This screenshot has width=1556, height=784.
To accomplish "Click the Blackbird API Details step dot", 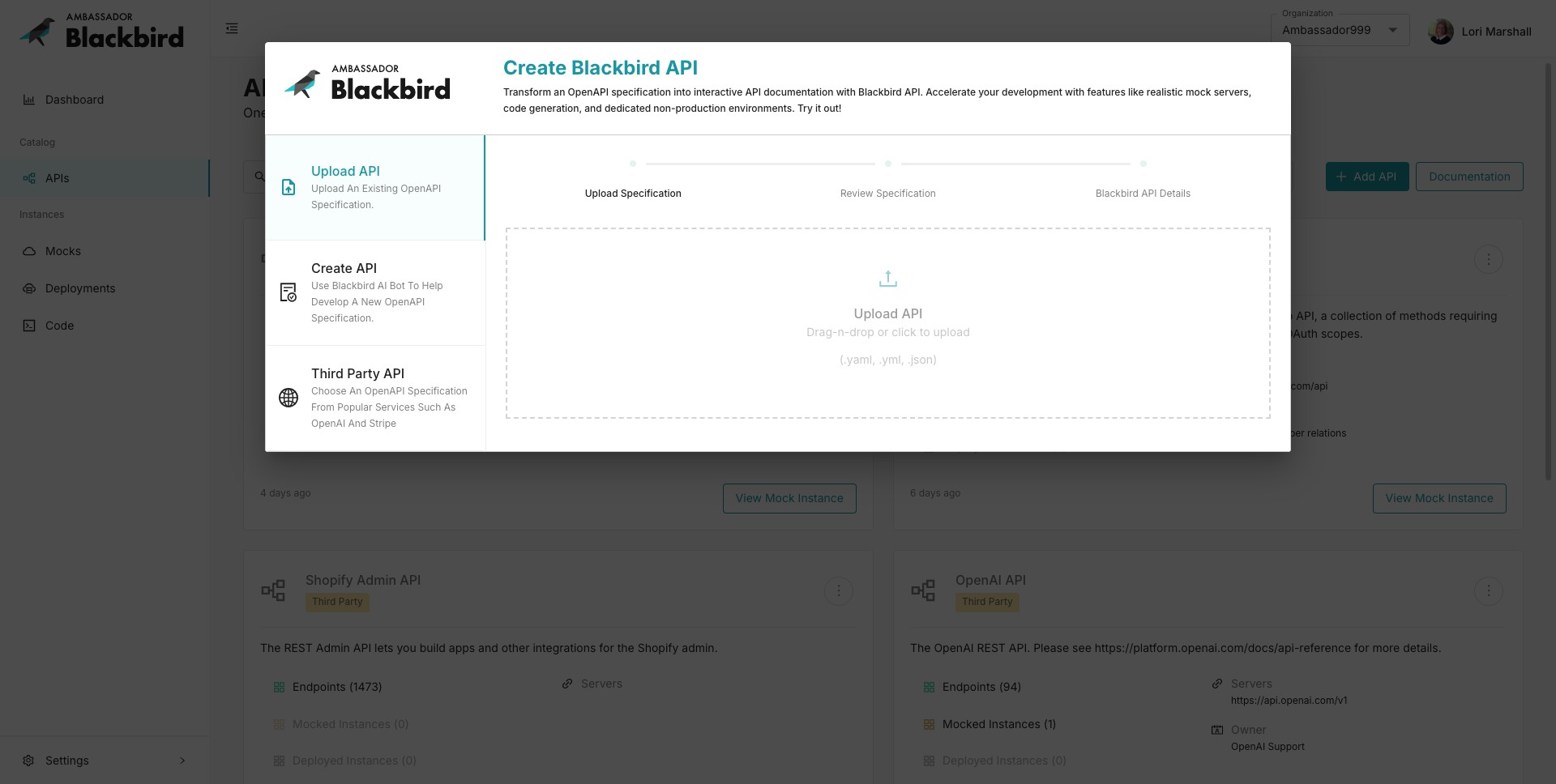I will (x=1143, y=164).
